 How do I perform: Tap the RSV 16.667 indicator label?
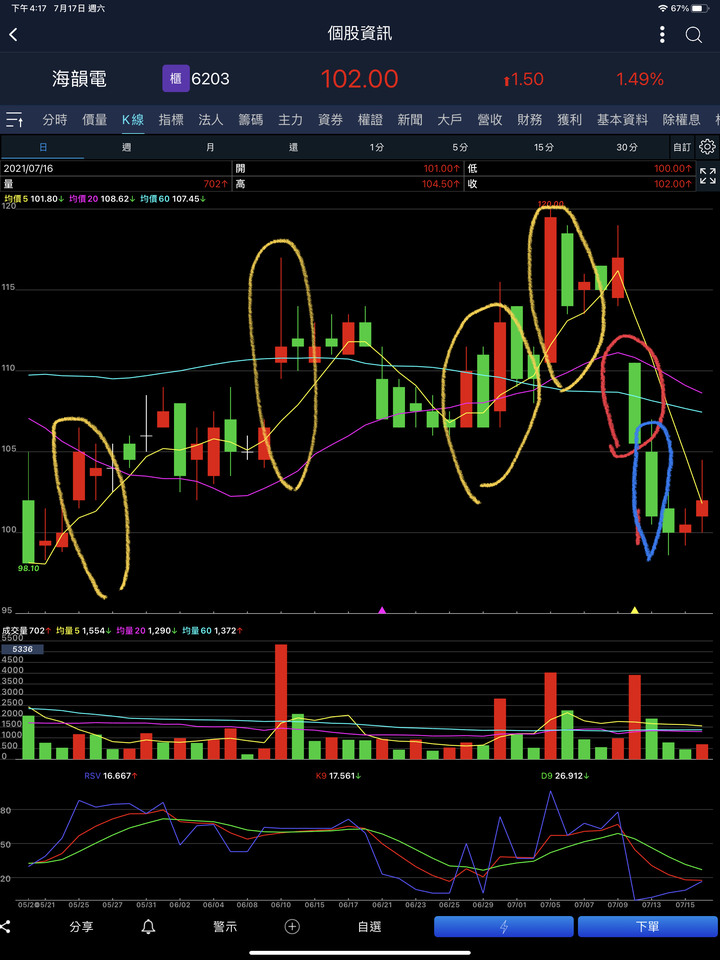111,776
